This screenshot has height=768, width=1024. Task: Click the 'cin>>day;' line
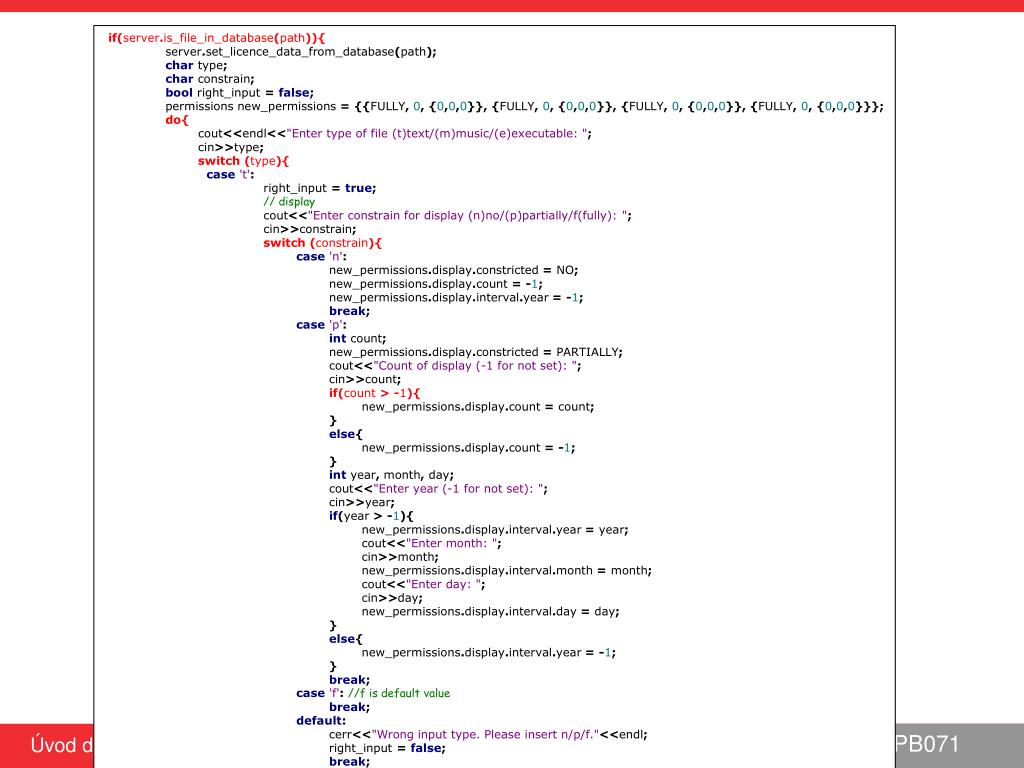point(392,598)
